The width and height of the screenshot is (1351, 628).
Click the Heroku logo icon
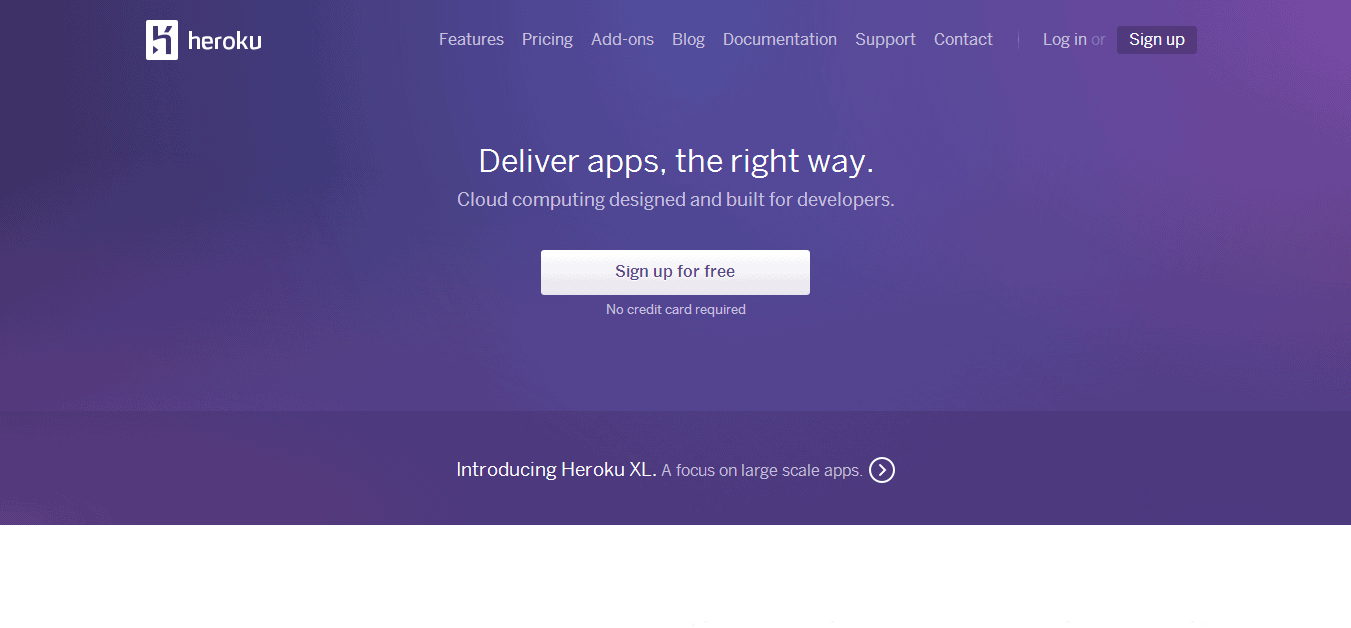click(162, 40)
